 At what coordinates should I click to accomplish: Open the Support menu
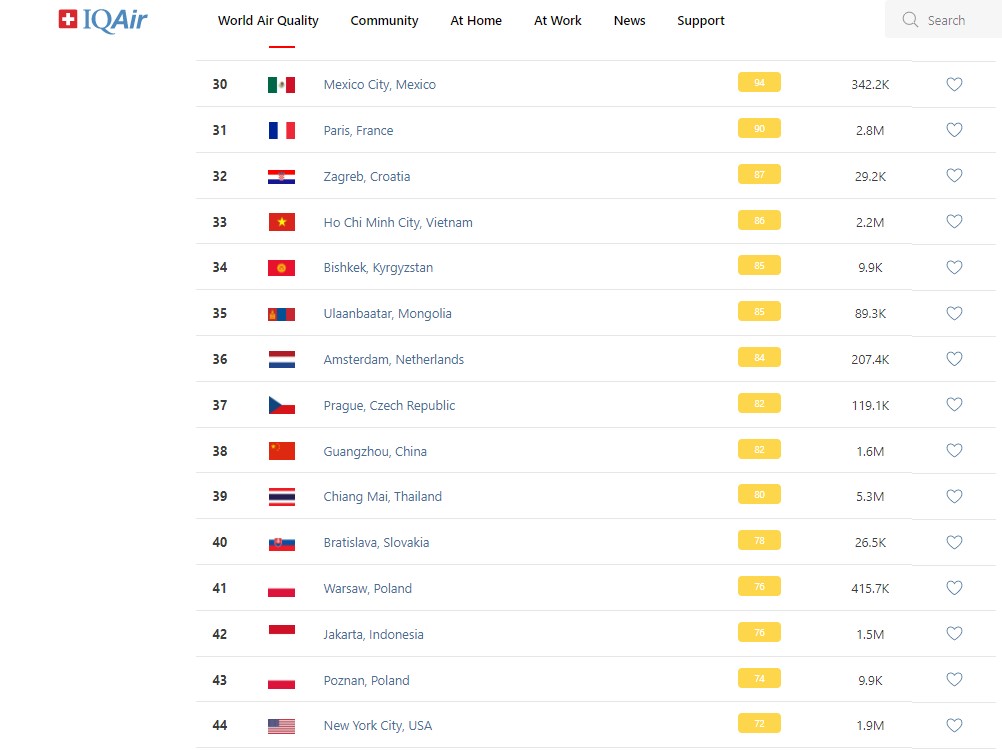(700, 21)
